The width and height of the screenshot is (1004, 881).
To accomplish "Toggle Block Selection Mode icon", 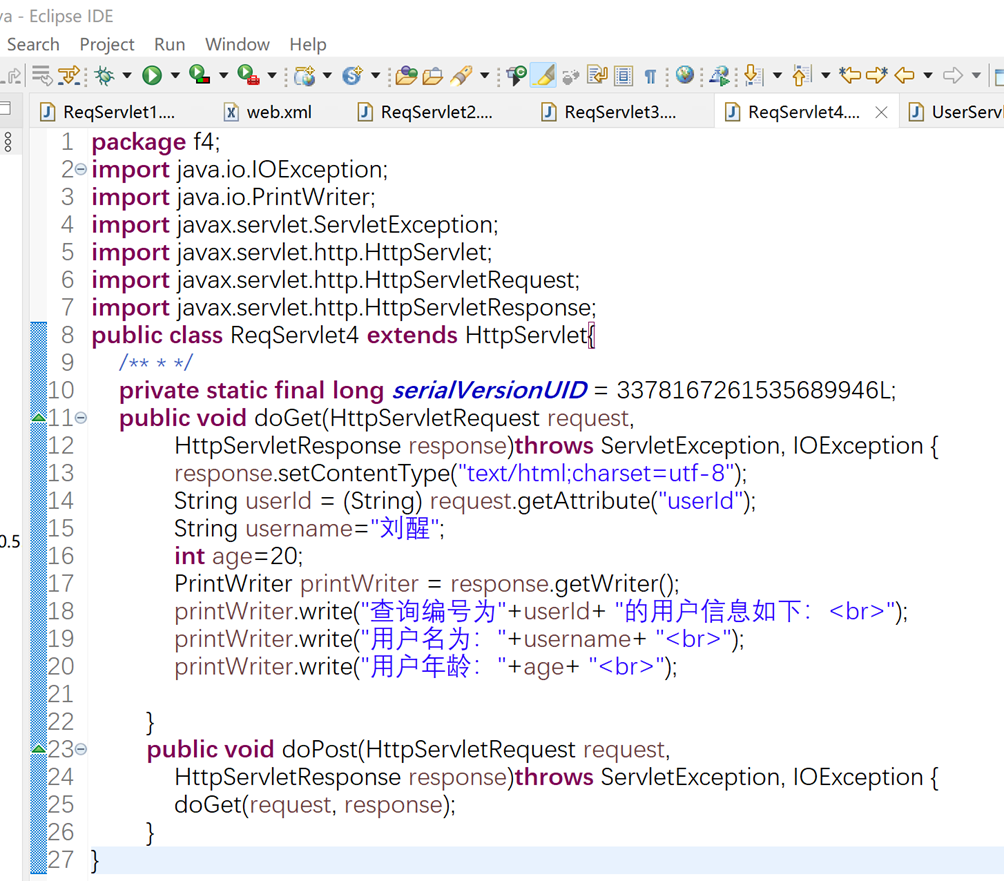I will point(623,76).
